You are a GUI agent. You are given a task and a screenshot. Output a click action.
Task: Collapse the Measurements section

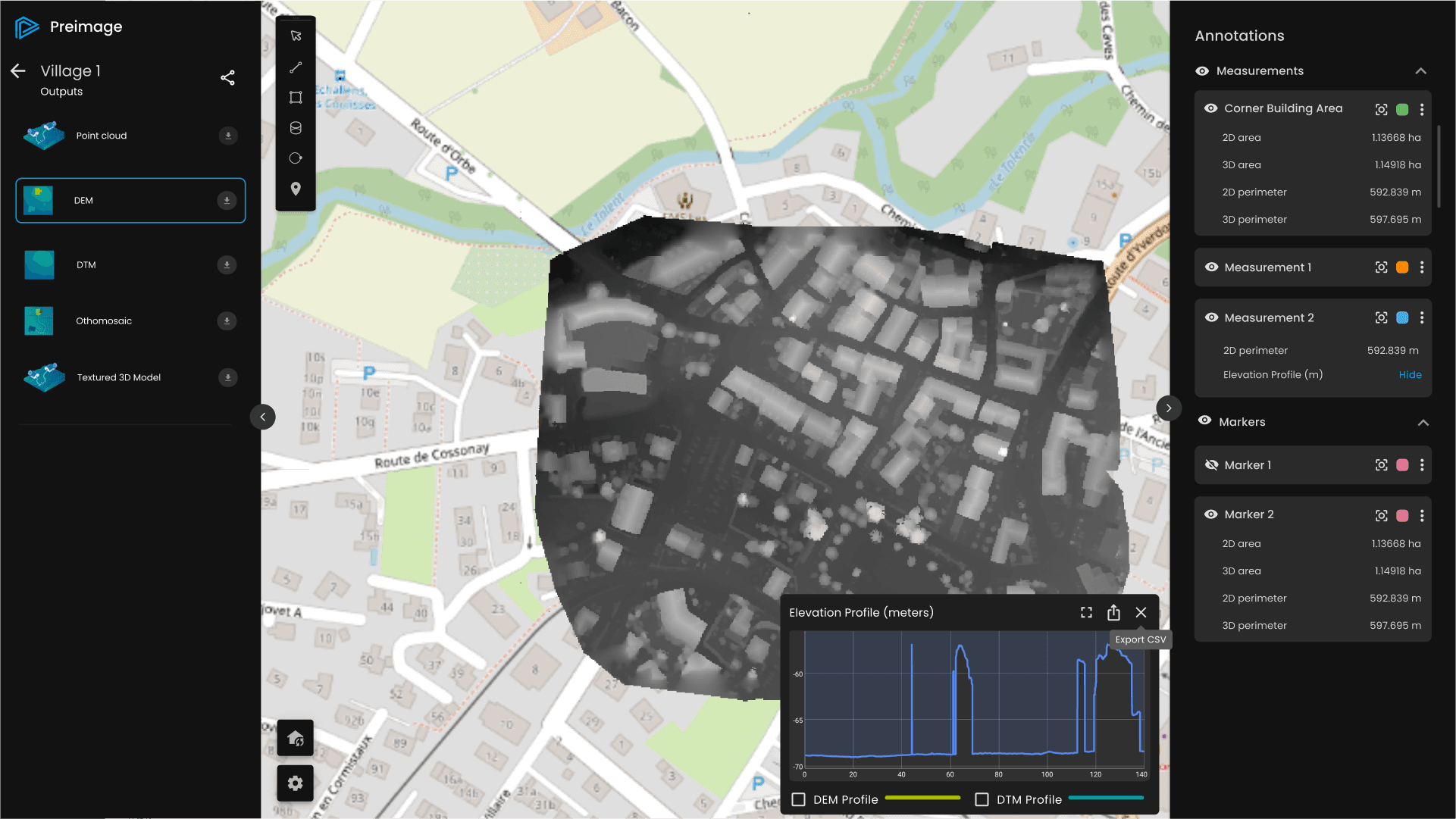click(x=1420, y=71)
